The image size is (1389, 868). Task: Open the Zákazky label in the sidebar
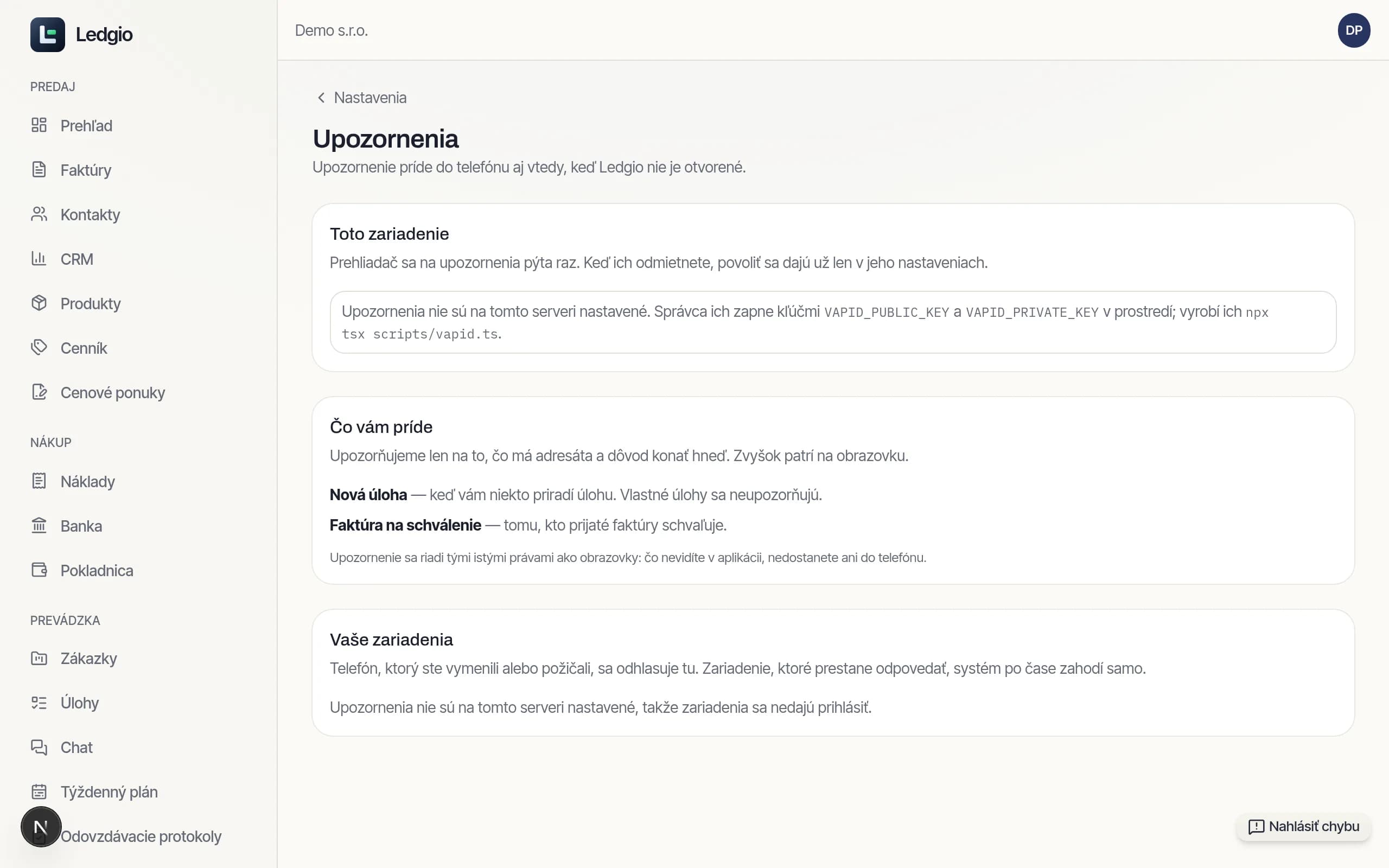(x=89, y=659)
